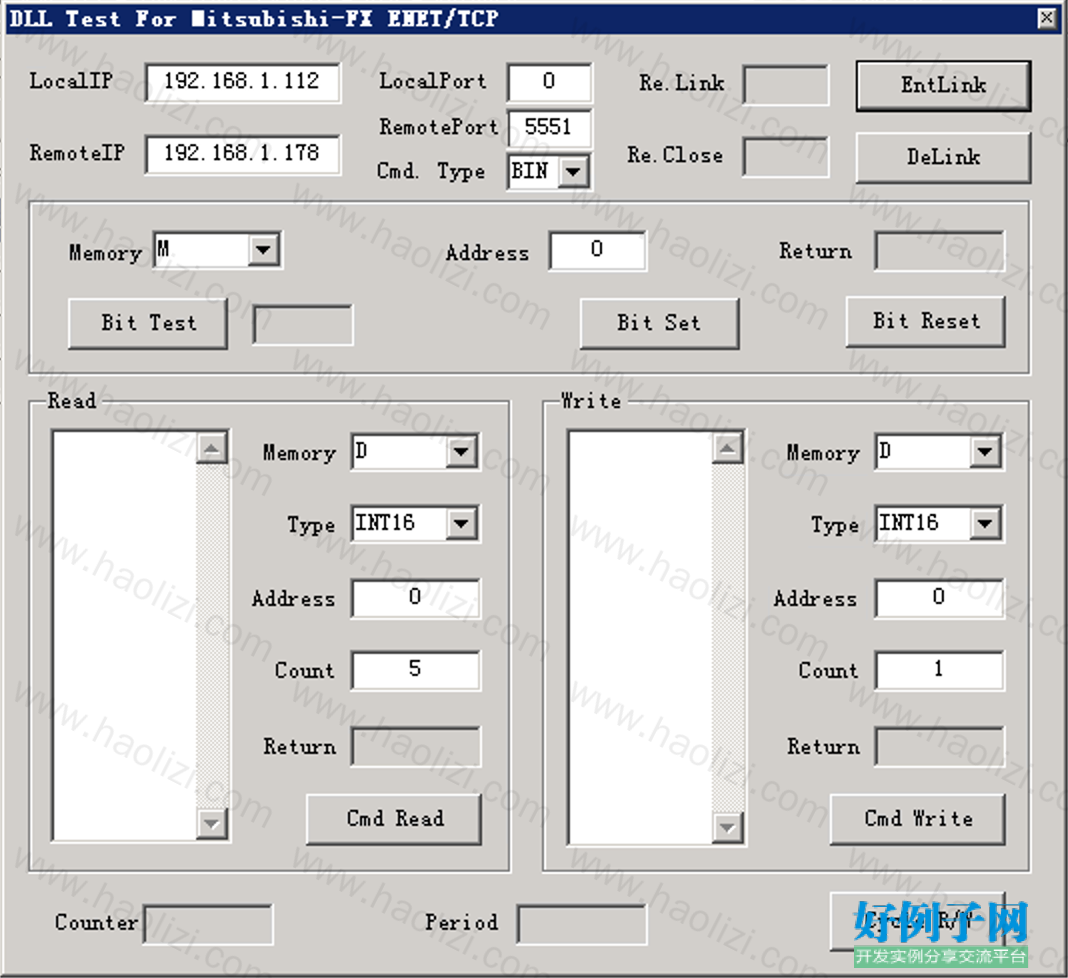The image size is (1068, 978).
Task: Click Read section Address field
Action: click(415, 599)
